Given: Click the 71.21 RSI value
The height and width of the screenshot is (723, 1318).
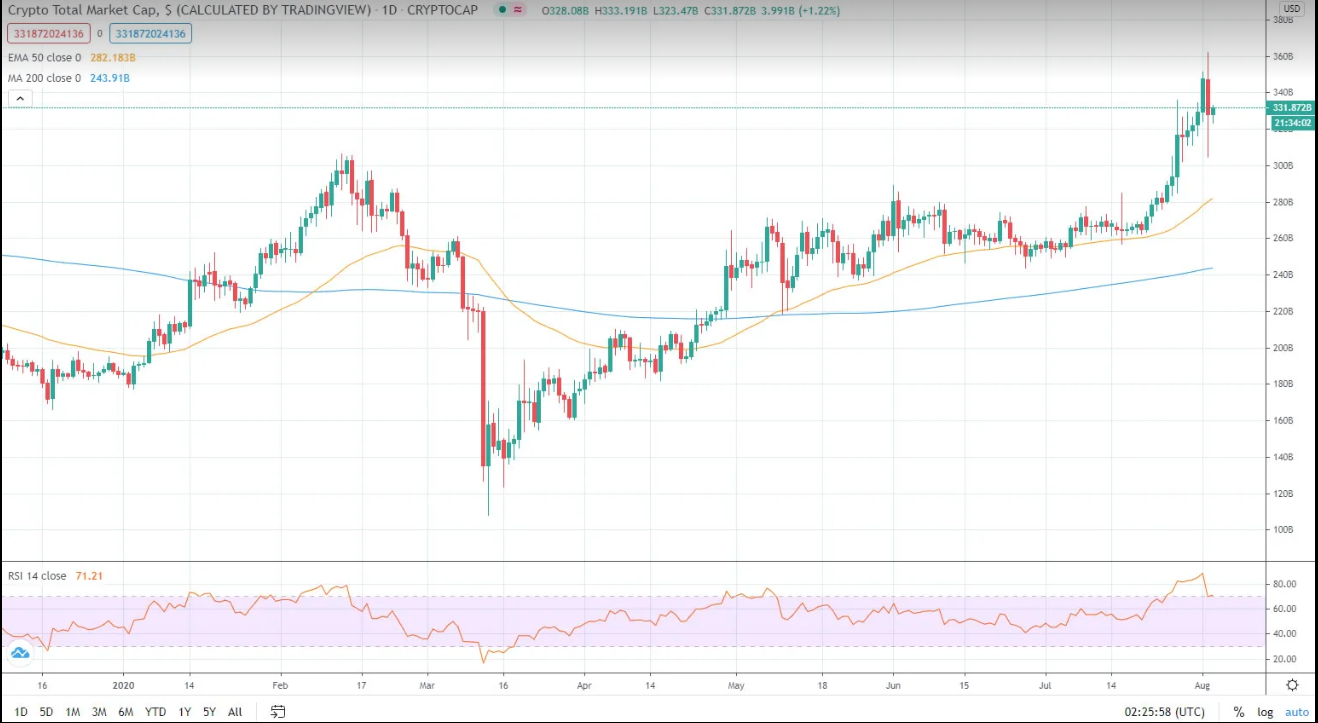Looking at the screenshot, I should pyautogui.click(x=89, y=576).
